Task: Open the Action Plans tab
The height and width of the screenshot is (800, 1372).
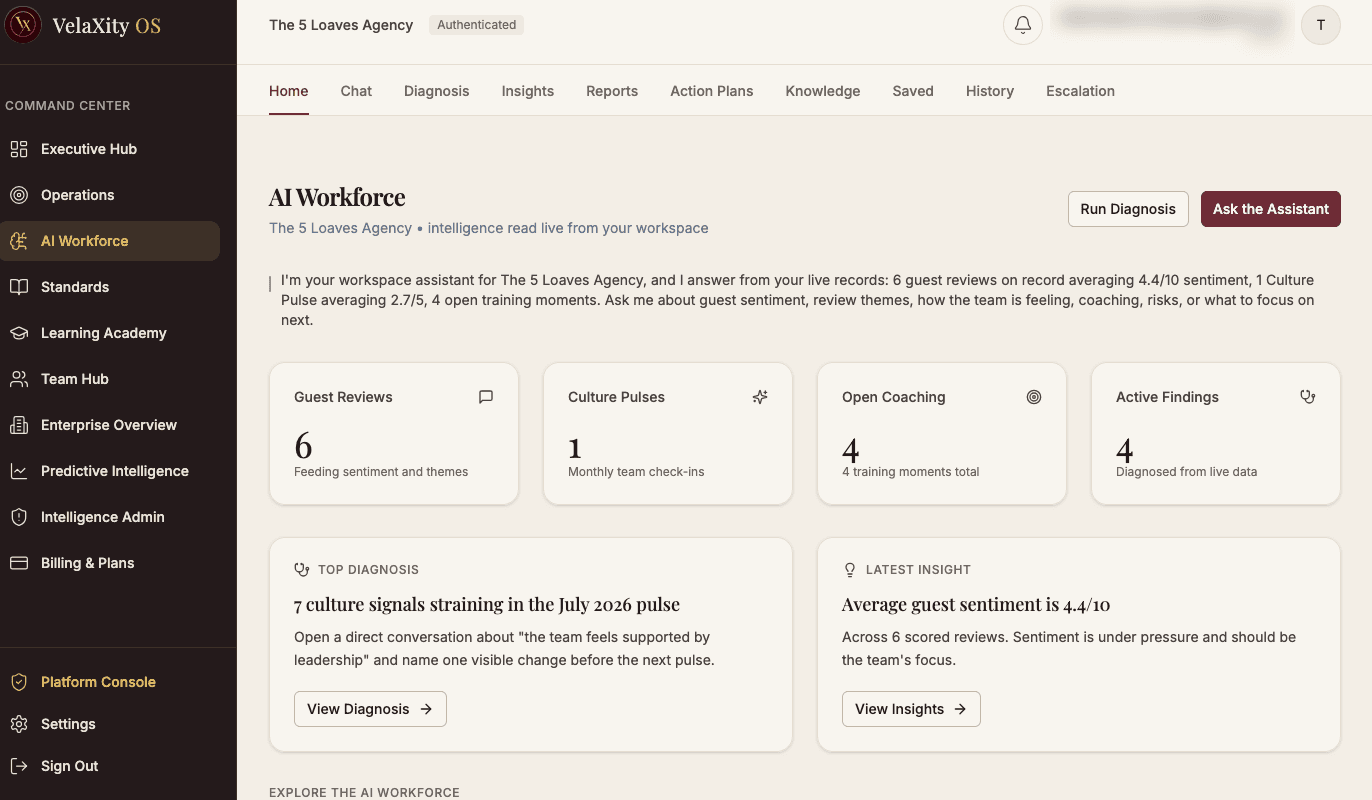Action: 712,91
